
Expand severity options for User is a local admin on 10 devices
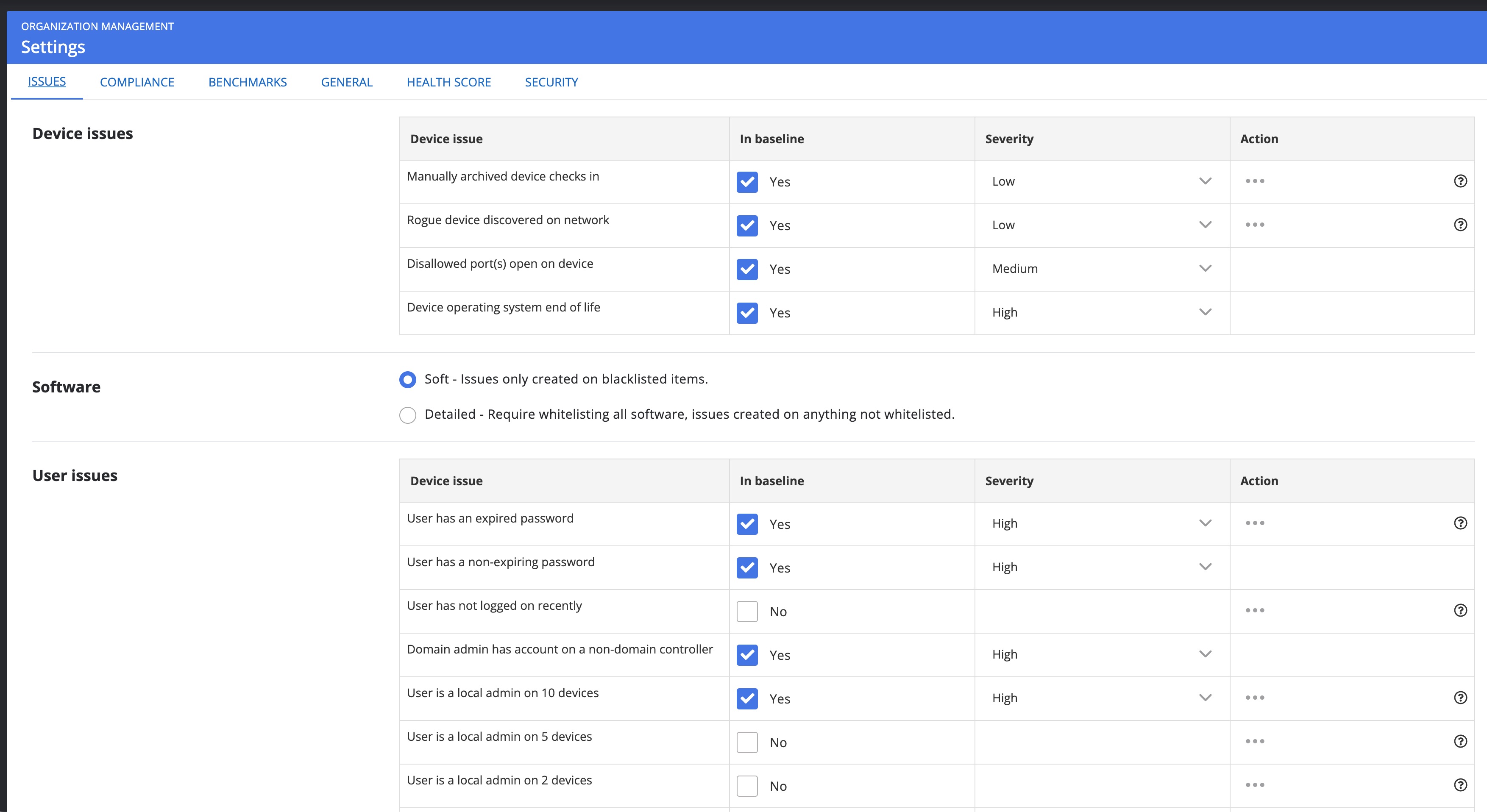[x=1205, y=697]
